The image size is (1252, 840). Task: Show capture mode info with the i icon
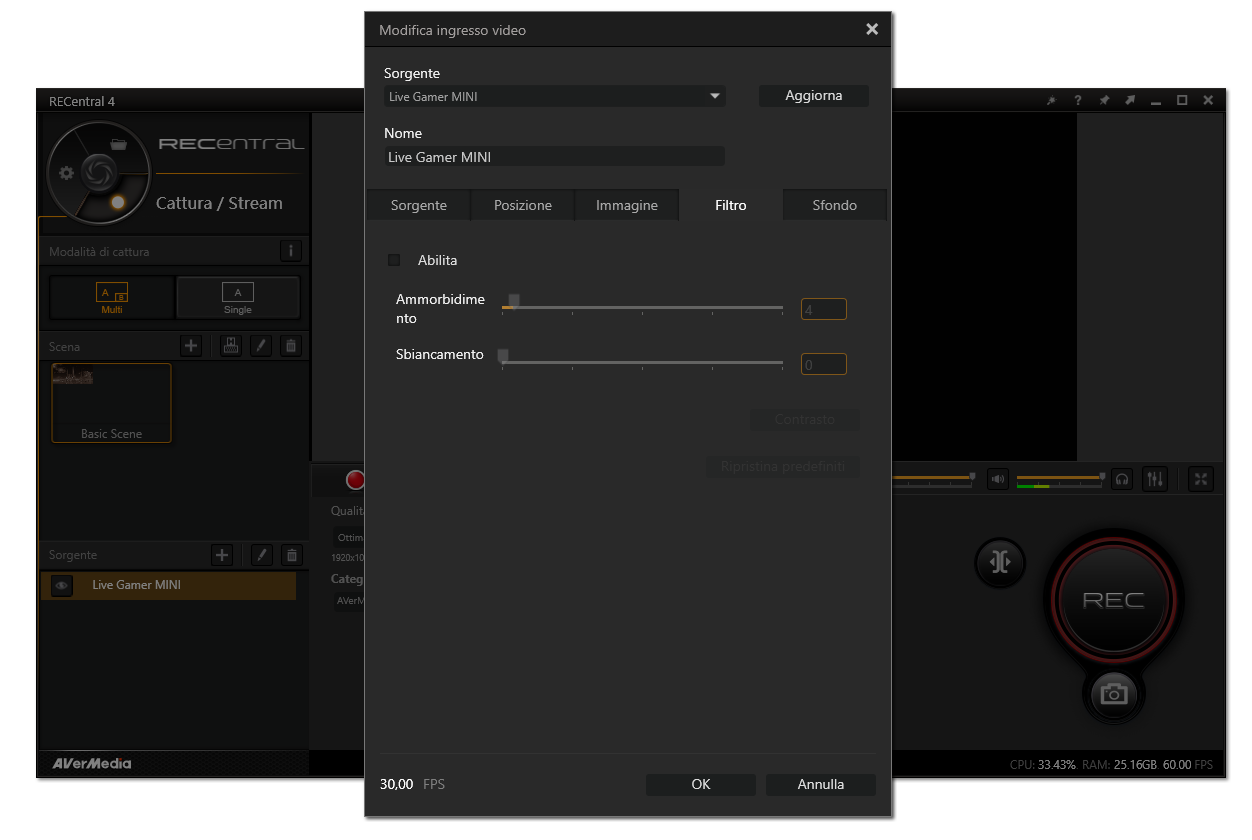click(291, 251)
